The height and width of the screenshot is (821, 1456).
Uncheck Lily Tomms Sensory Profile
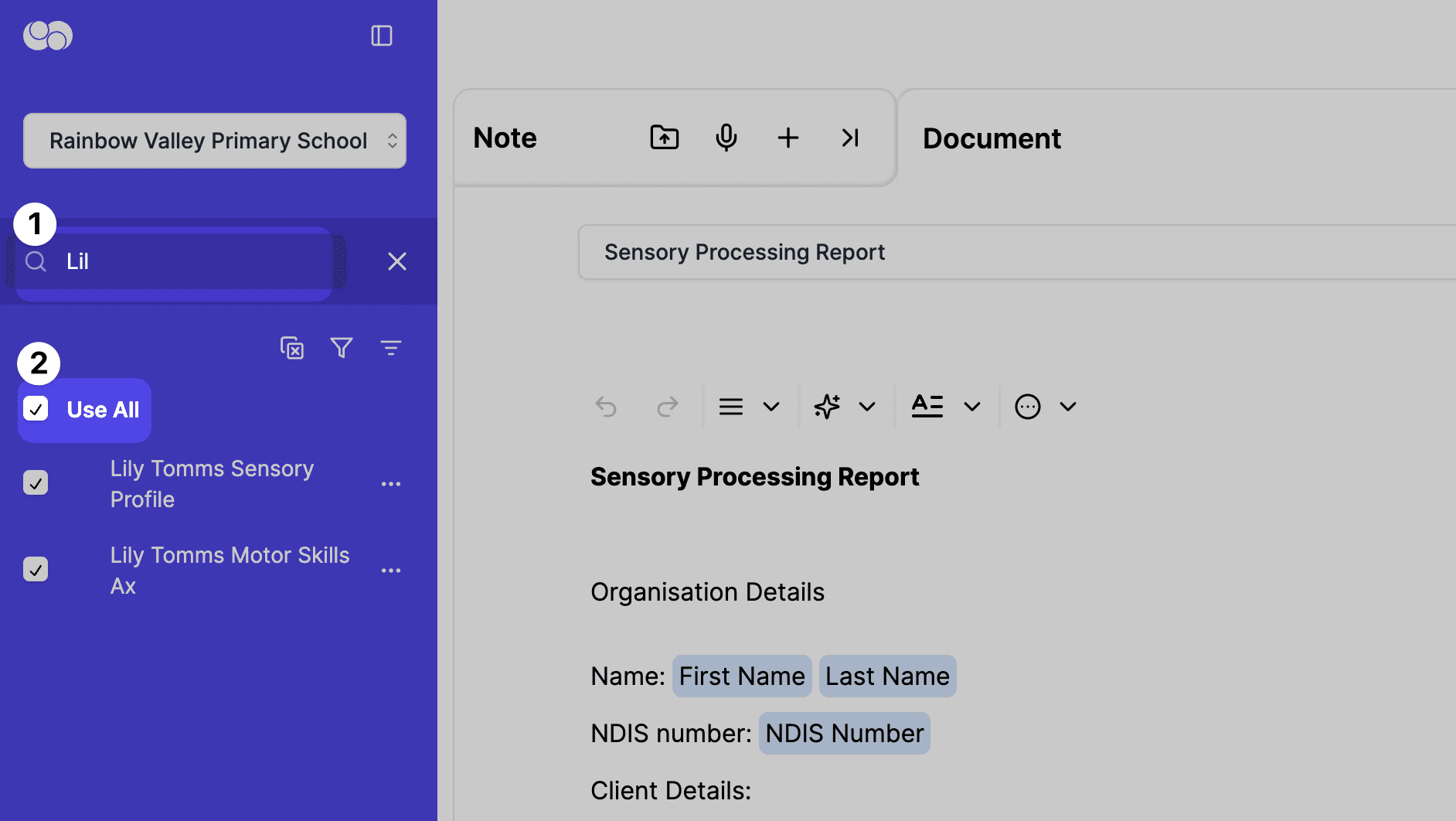click(36, 482)
